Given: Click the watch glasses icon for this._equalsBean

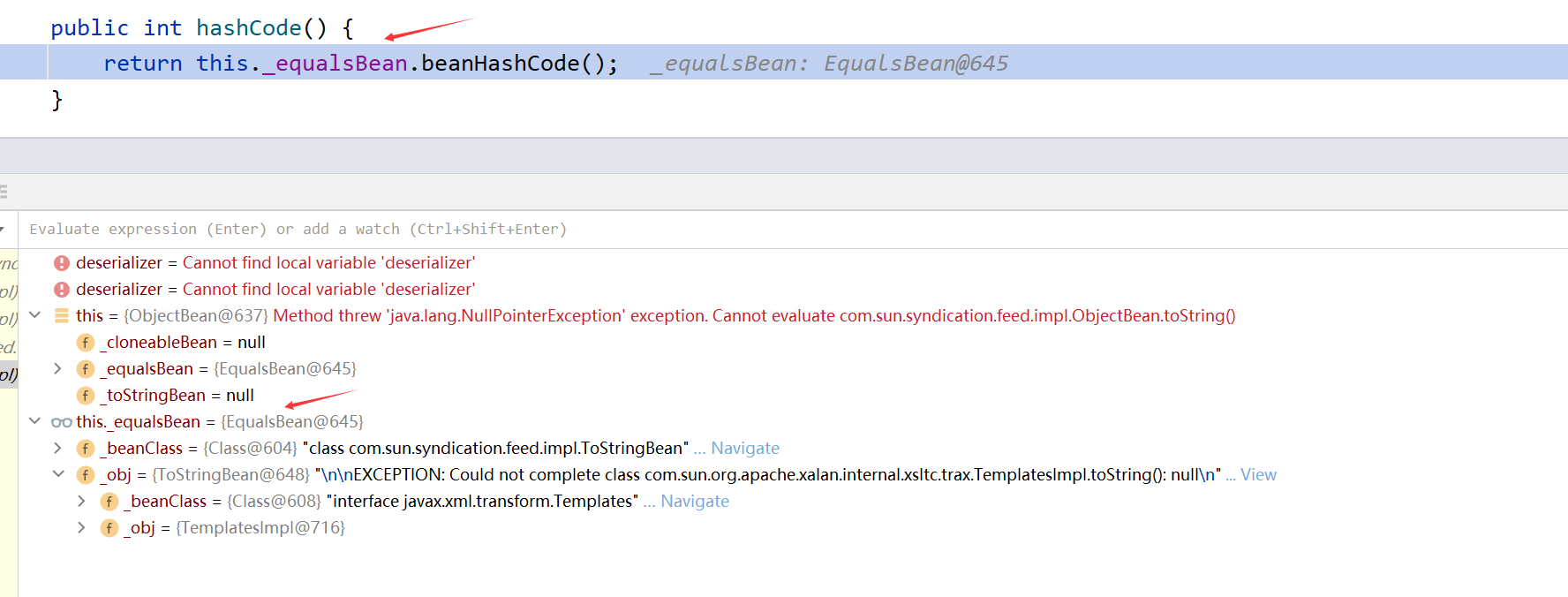Looking at the screenshot, I should click(x=62, y=422).
